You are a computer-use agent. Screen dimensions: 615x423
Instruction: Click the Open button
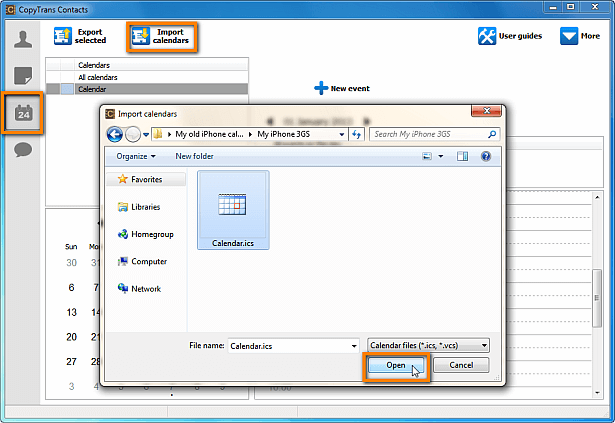[396, 365]
